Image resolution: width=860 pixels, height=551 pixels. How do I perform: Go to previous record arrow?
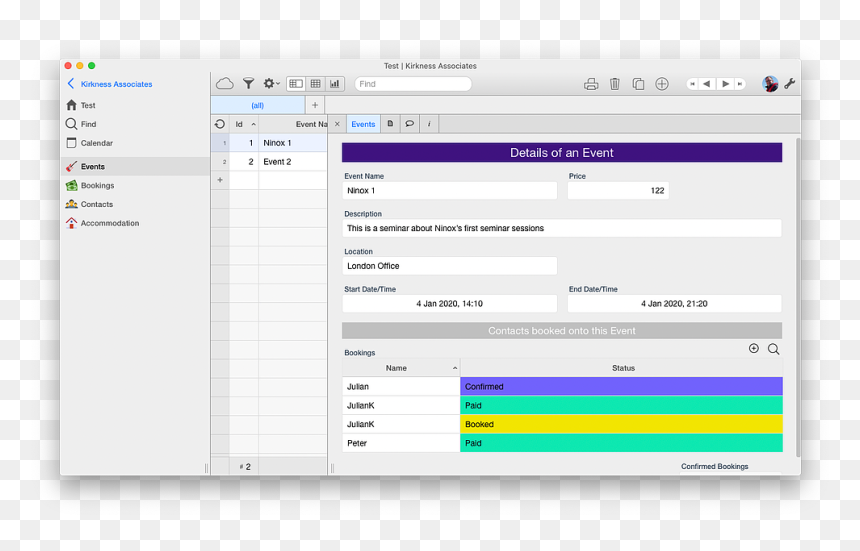[707, 84]
